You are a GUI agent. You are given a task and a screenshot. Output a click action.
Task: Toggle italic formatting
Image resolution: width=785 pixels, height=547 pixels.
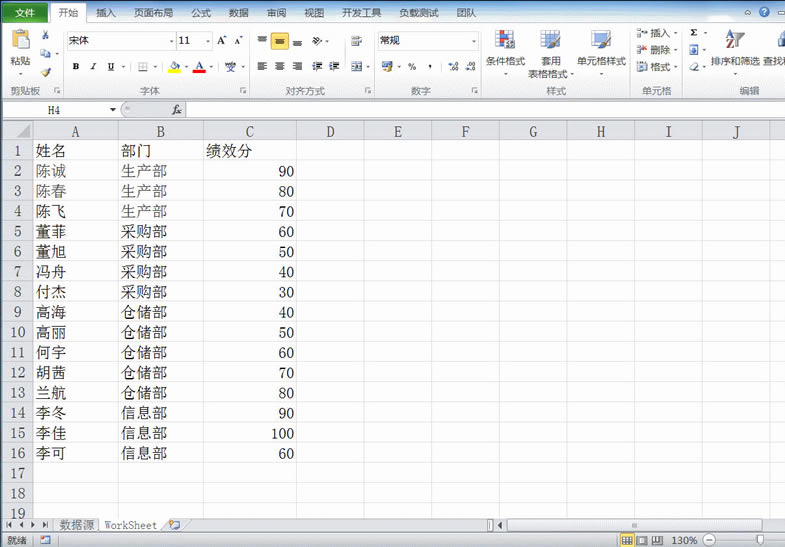point(93,67)
